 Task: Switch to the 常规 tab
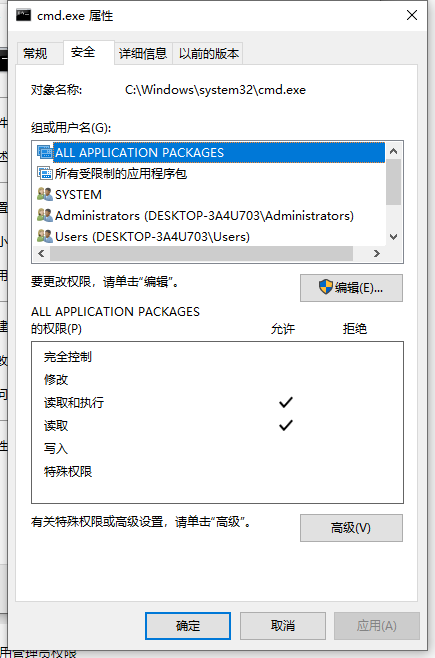(x=35, y=53)
